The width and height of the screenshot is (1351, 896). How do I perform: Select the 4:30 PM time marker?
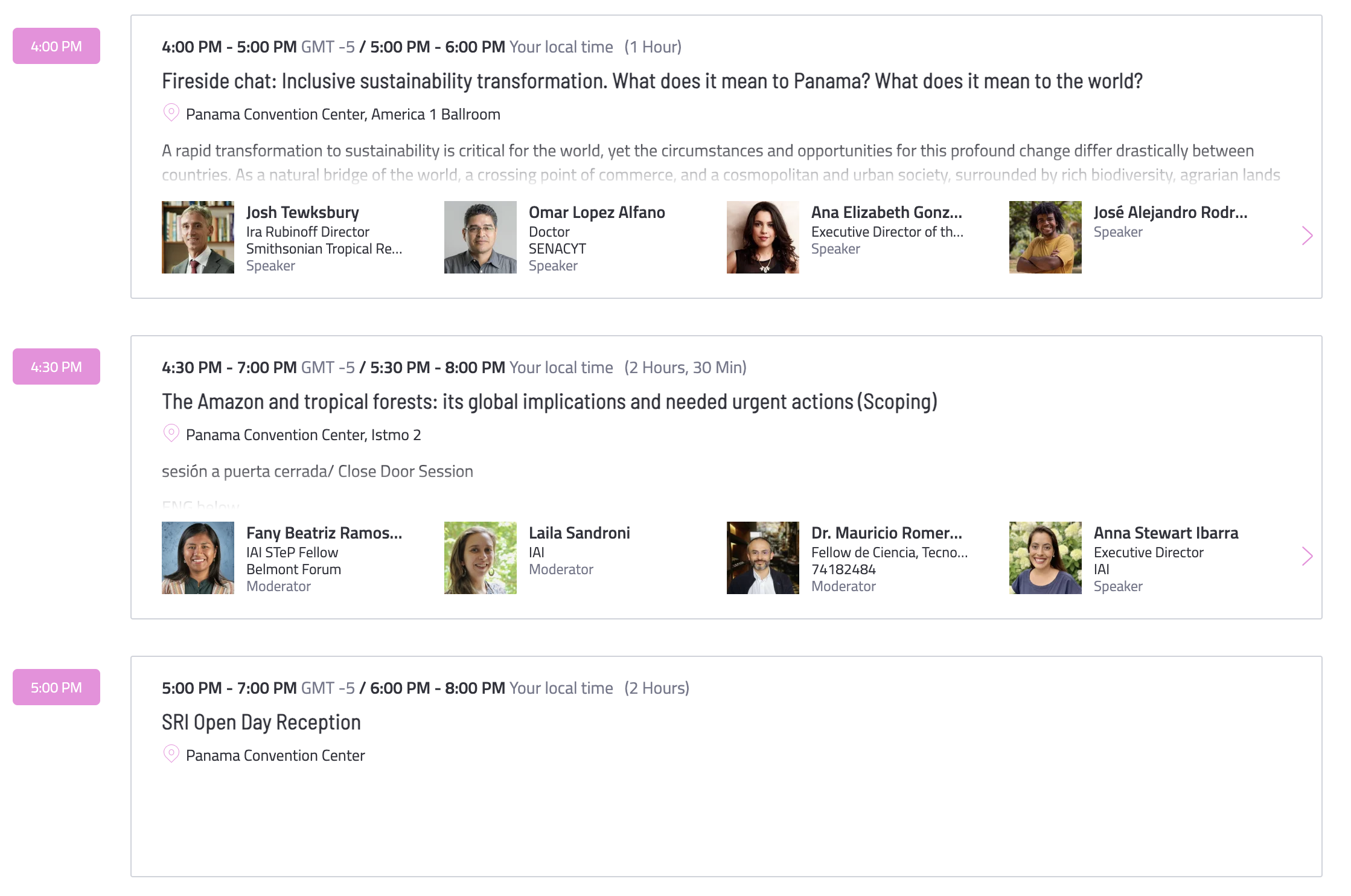pyautogui.click(x=56, y=366)
